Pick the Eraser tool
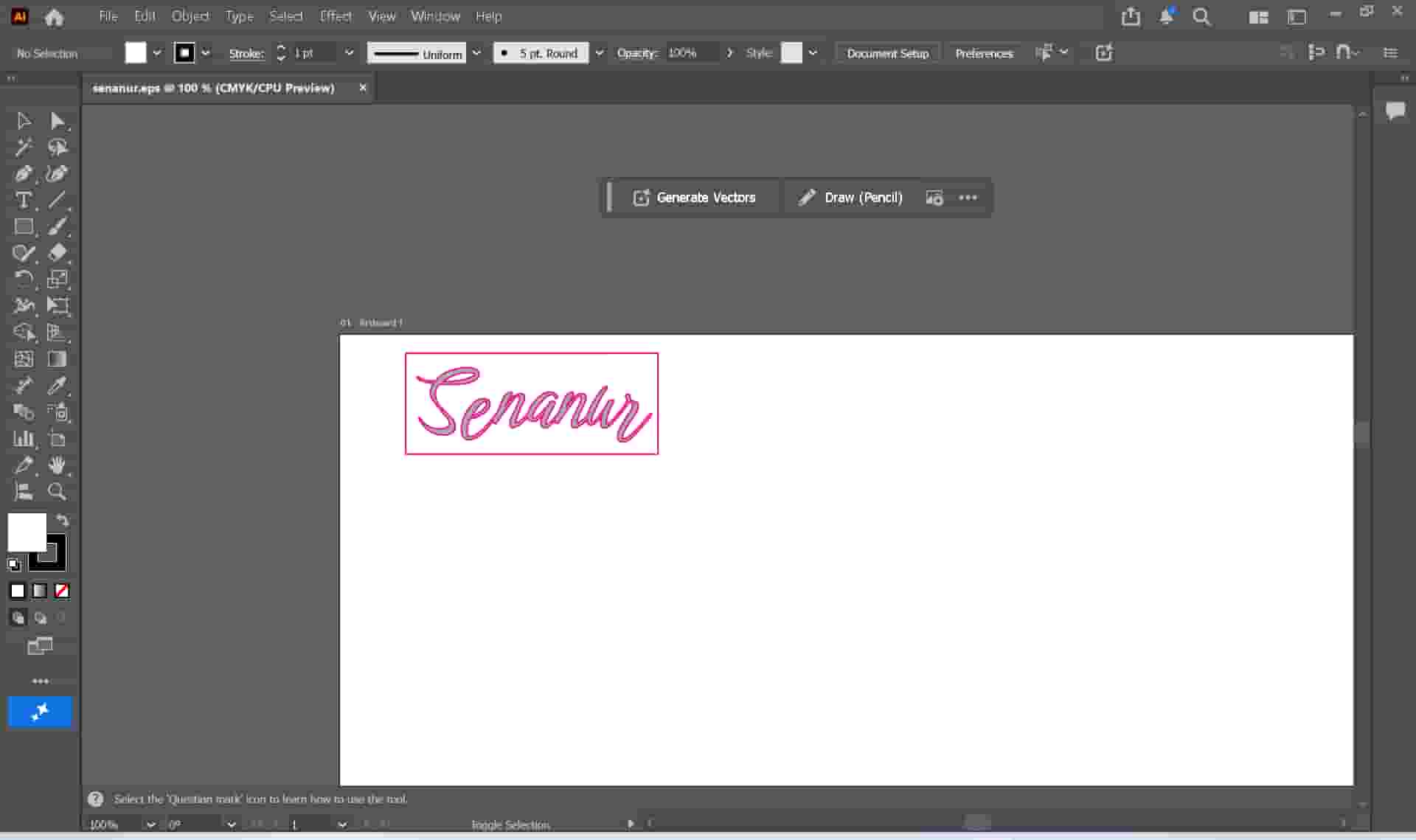Image resolution: width=1416 pixels, height=840 pixels. coord(58,253)
